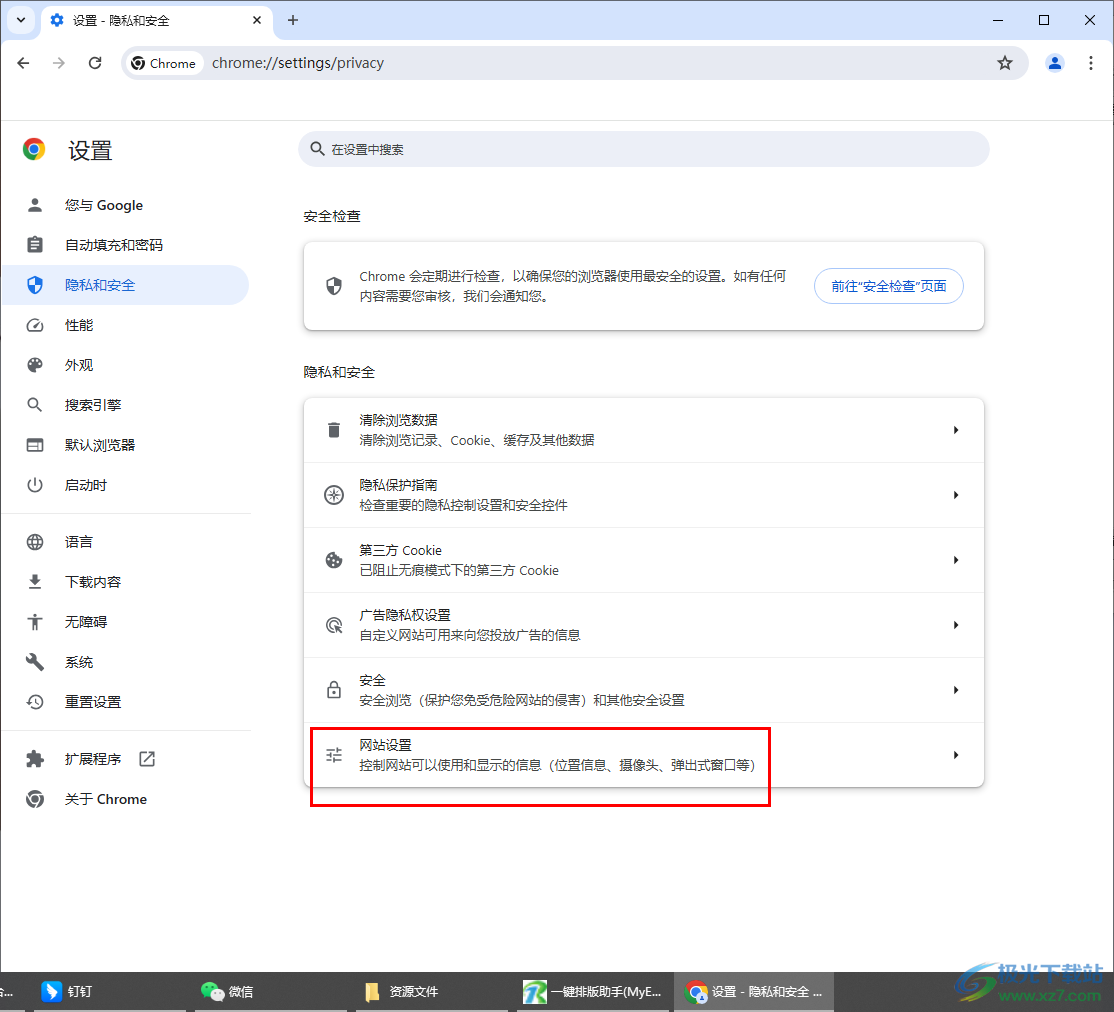The image size is (1114, 1012).
Task: Expand arrow on 广告隐私权设置 row
Action: pyautogui.click(x=956, y=625)
